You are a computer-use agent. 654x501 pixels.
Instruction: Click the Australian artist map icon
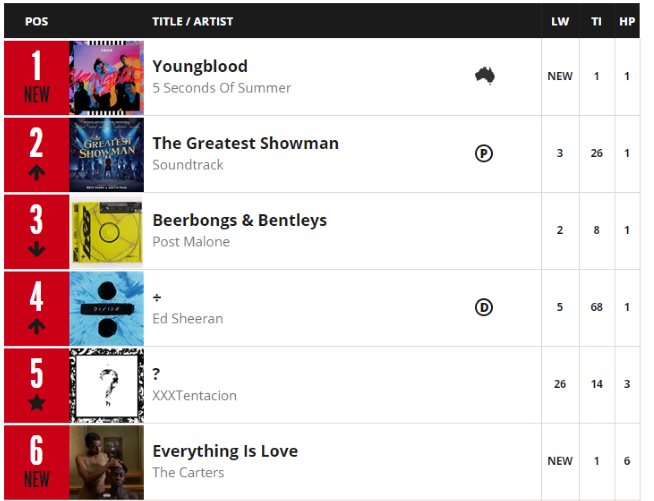coord(485,75)
